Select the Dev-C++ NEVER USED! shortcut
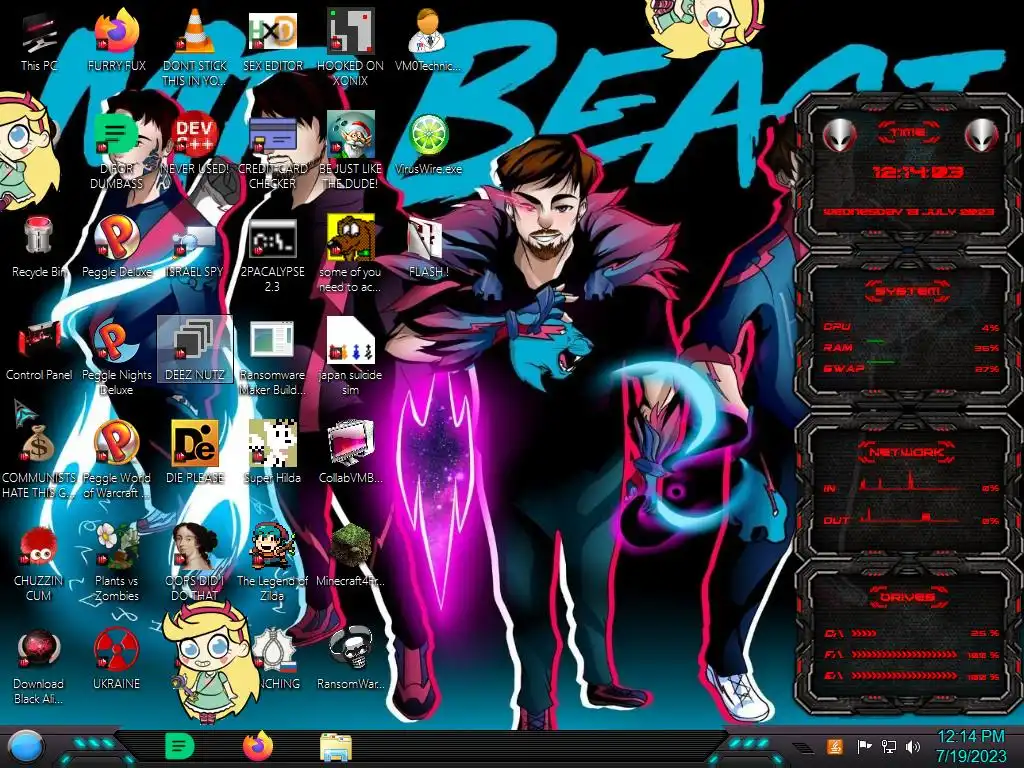The width and height of the screenshot is (1024, 768). coord(195,144)
